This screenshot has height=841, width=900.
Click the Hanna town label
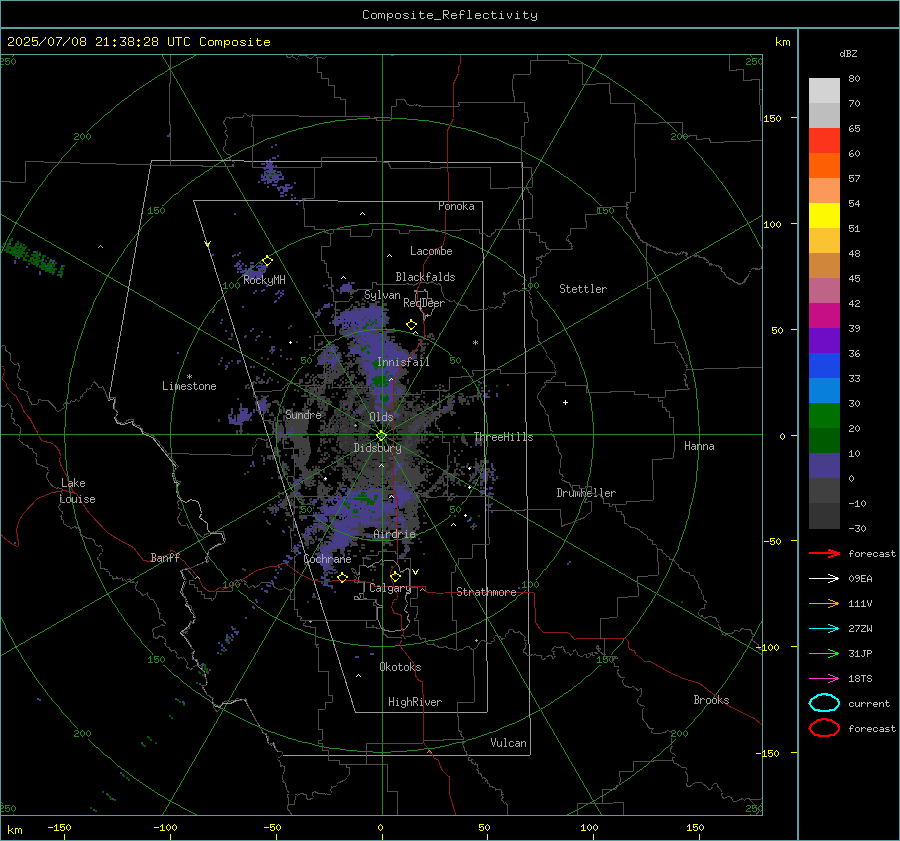tap(699, 446)
